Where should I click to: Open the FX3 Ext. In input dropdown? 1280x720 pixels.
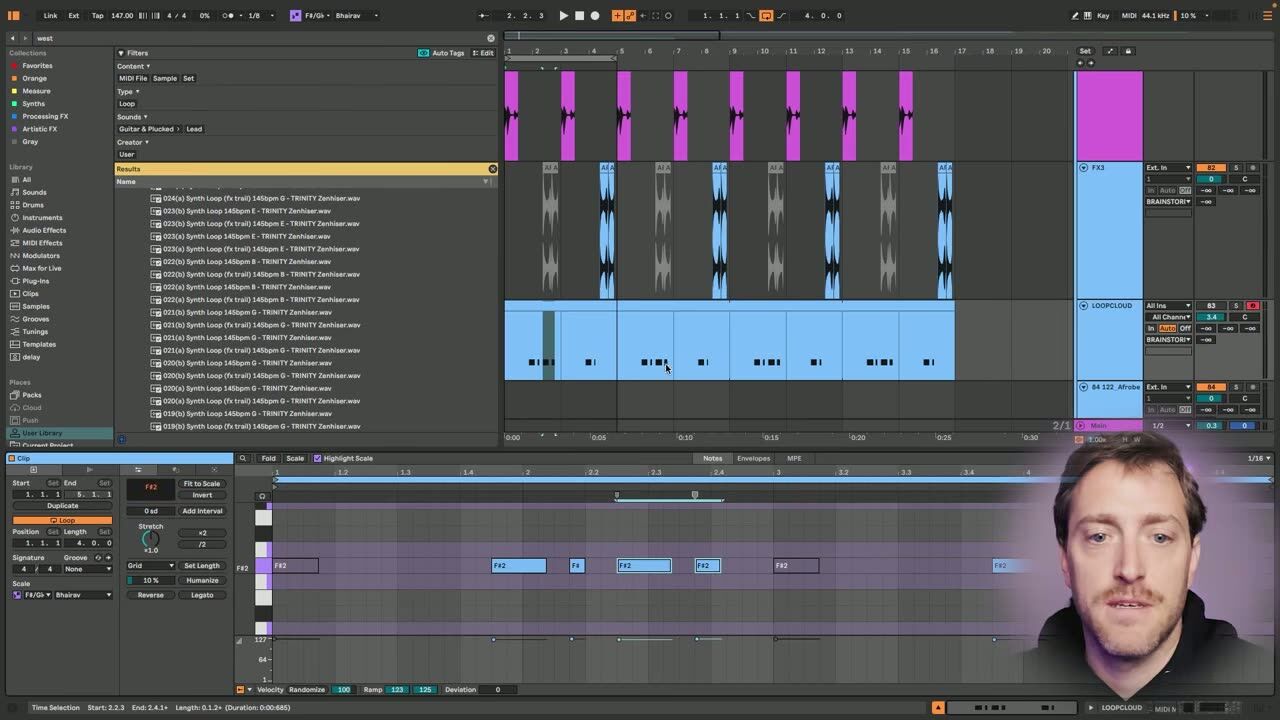coord(1168,168)
